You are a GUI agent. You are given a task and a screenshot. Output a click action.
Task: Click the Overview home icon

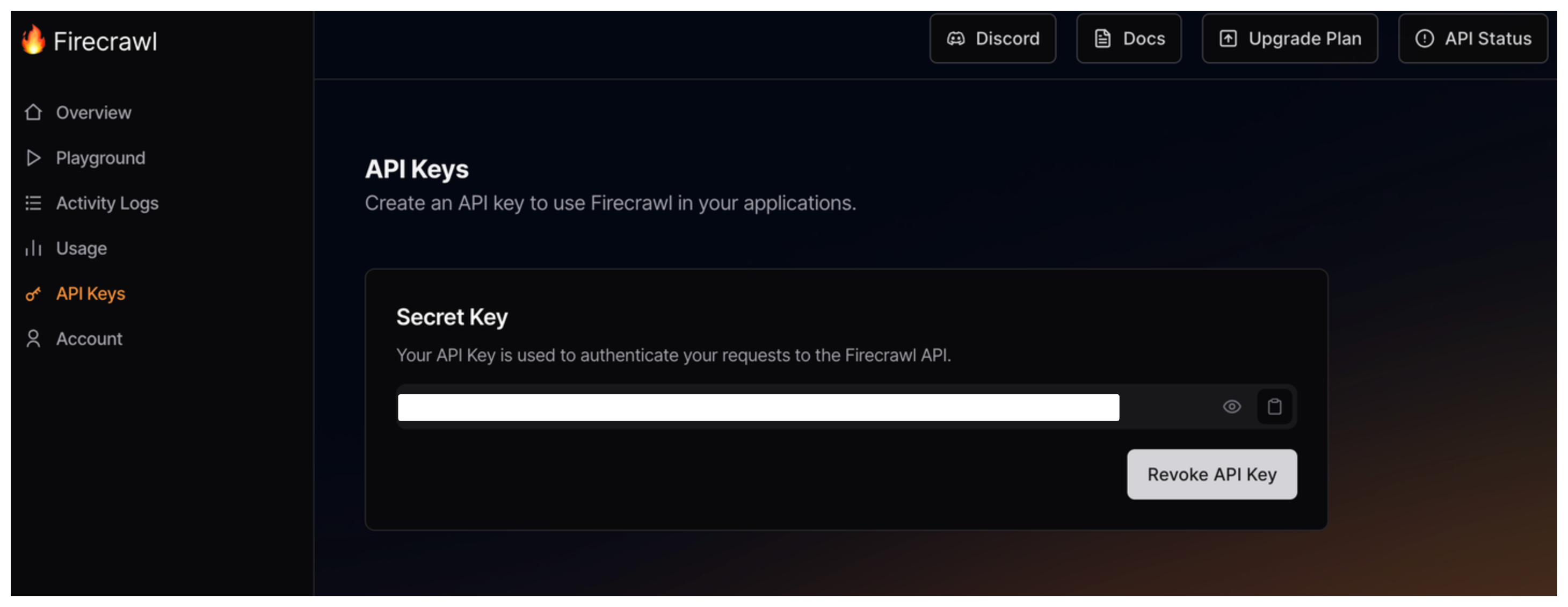pos(33,113)
